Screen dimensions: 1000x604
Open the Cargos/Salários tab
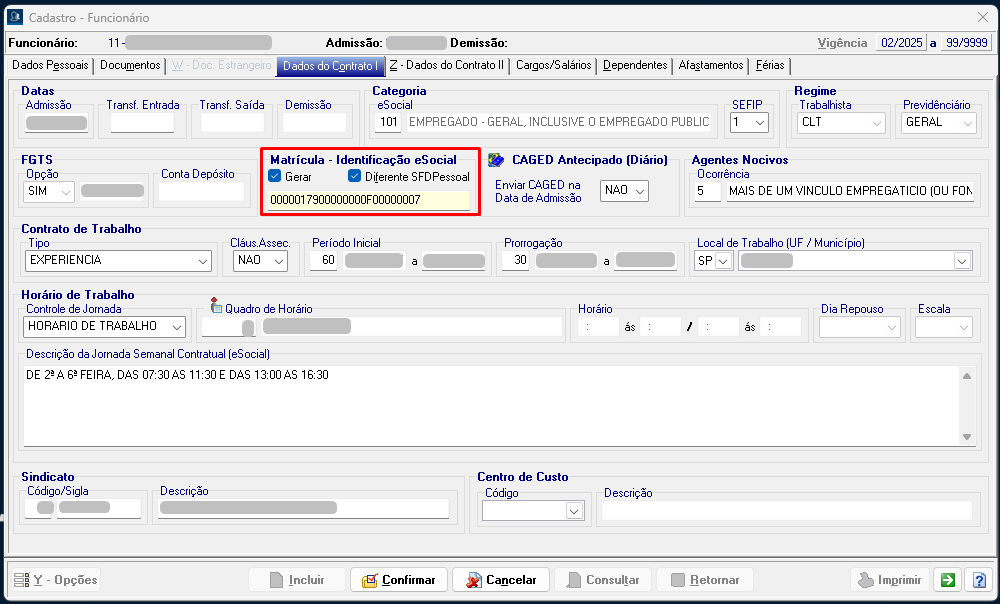[x=554, y=66]
